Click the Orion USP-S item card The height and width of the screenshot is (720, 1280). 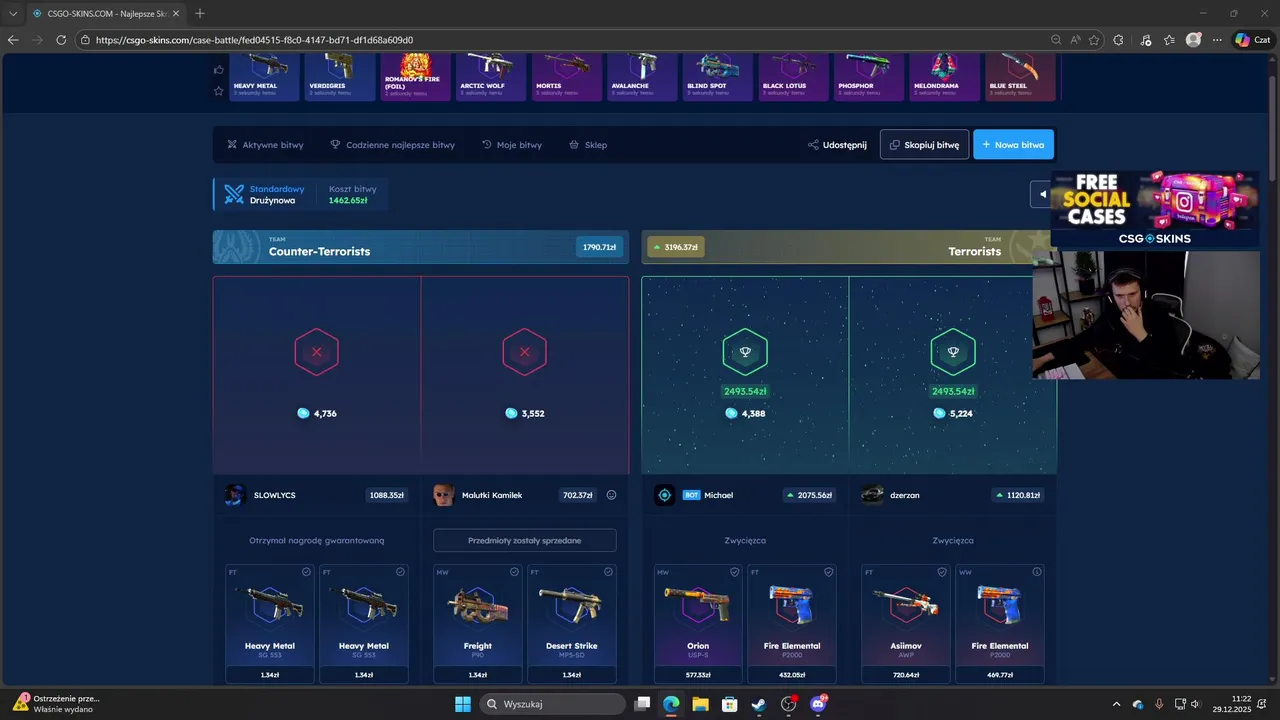click(x=698, y=624)
